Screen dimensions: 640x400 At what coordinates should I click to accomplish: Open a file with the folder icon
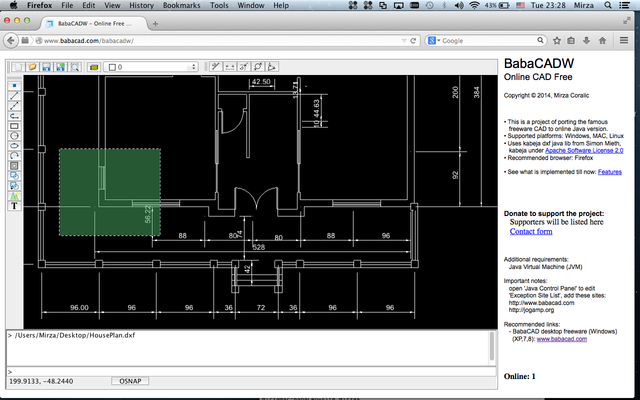(x=33, y=67)
